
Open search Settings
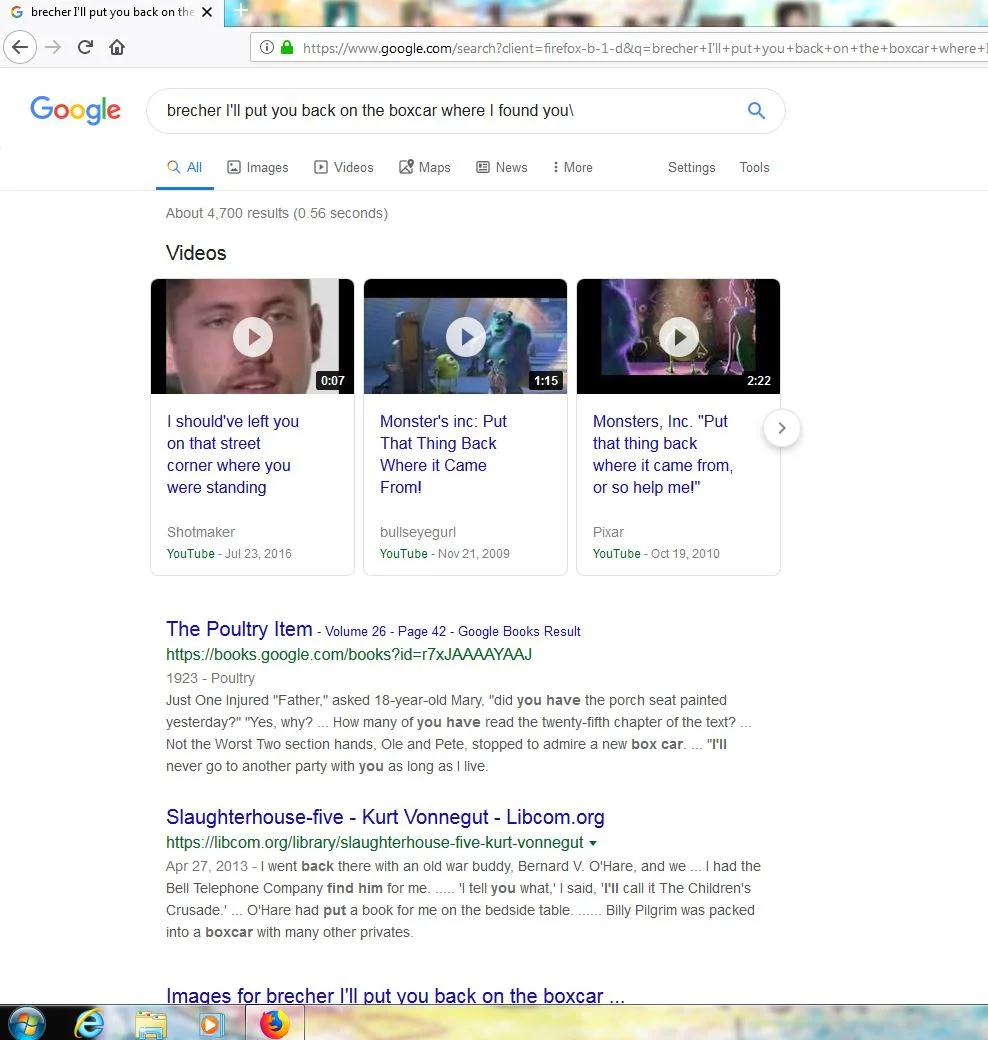pos(692,167)
